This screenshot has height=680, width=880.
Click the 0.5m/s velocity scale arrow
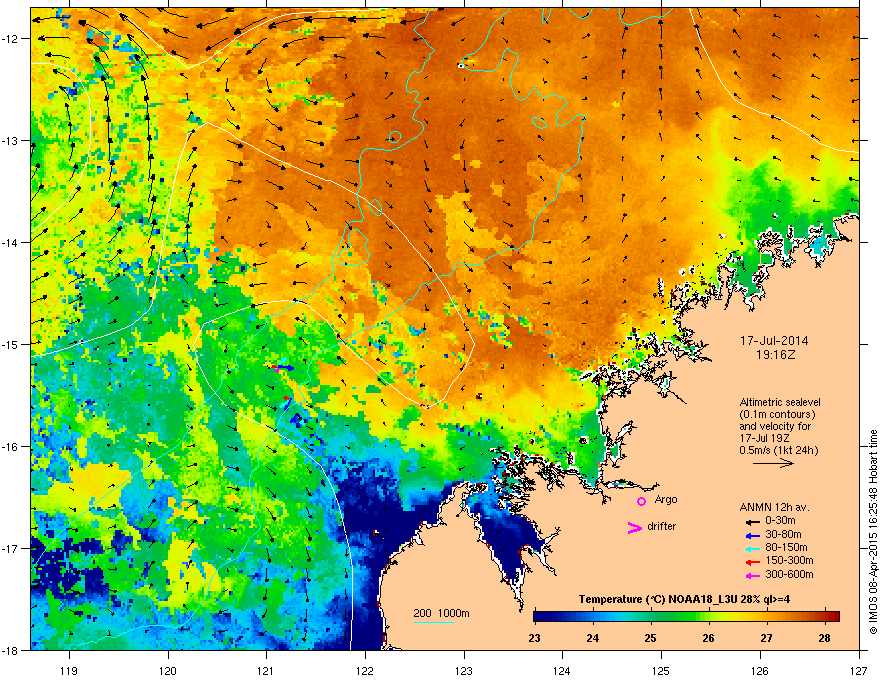[773, 463]
